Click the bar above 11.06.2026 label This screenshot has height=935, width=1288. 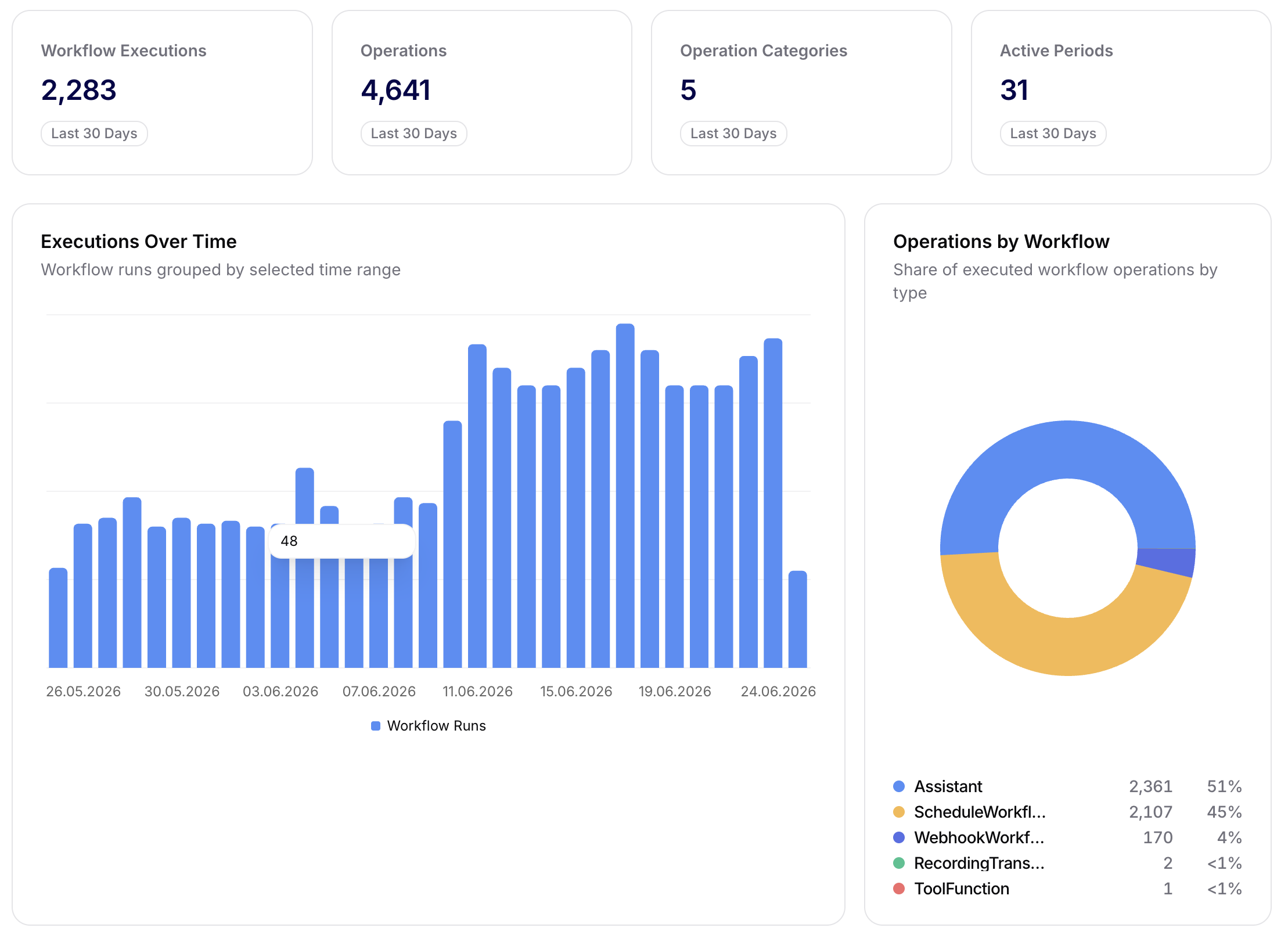477,506
